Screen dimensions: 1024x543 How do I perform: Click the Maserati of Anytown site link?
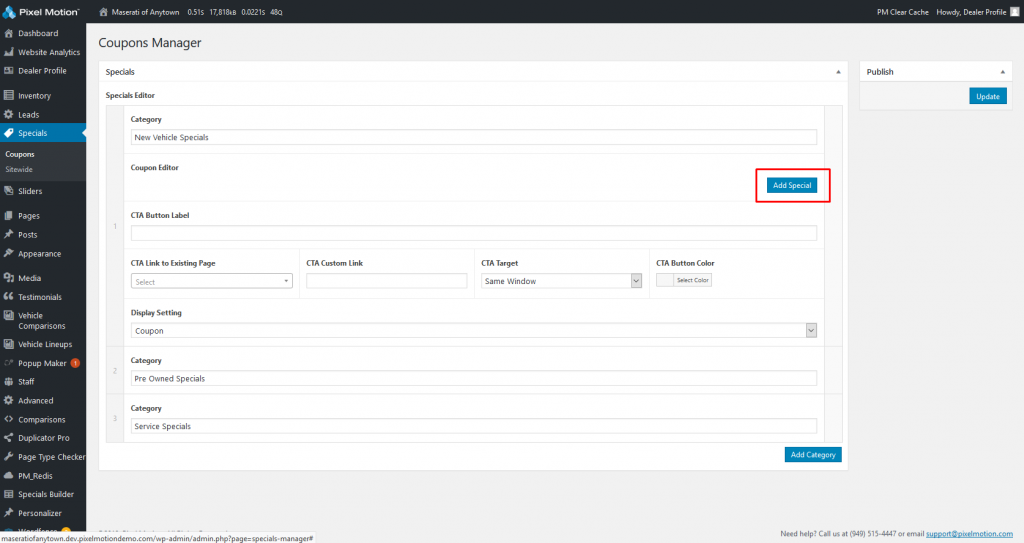[145, 12]
